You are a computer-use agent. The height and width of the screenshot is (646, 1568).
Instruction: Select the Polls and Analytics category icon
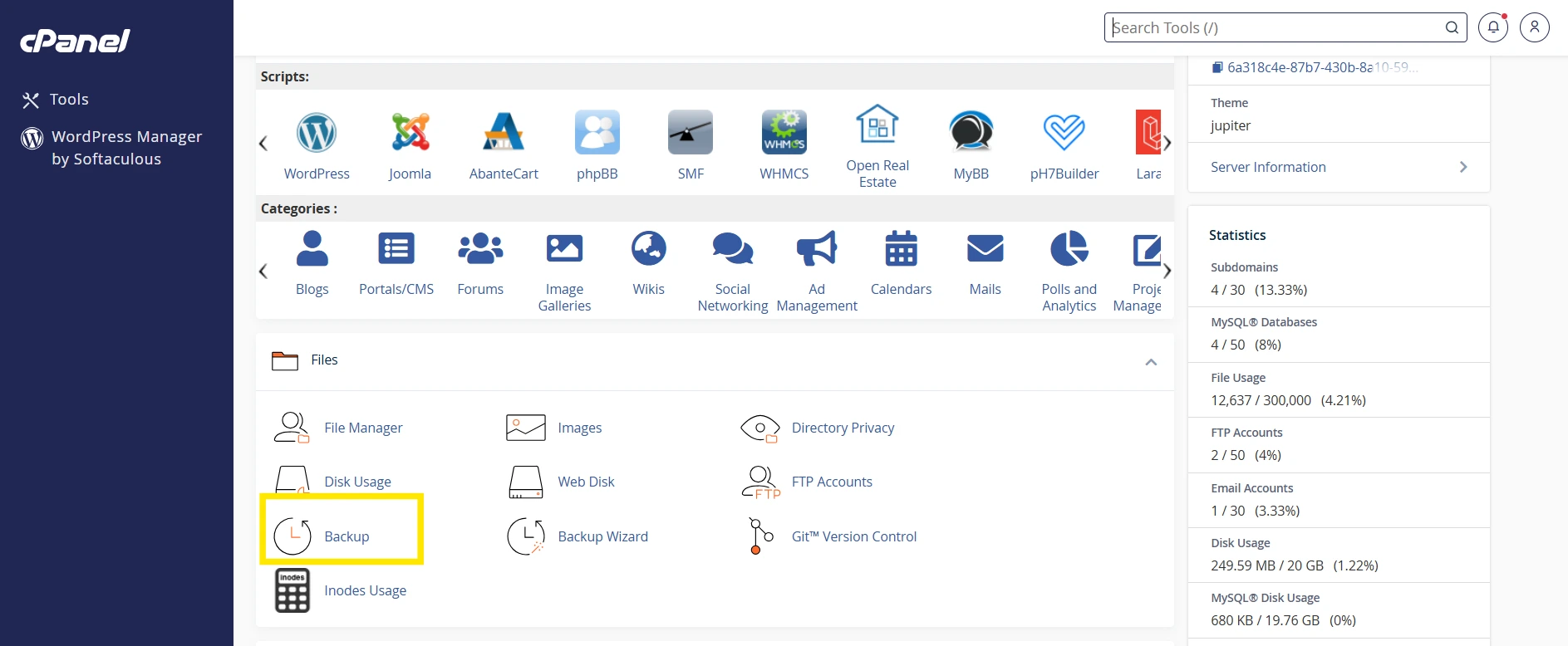tap(1069, 248)
